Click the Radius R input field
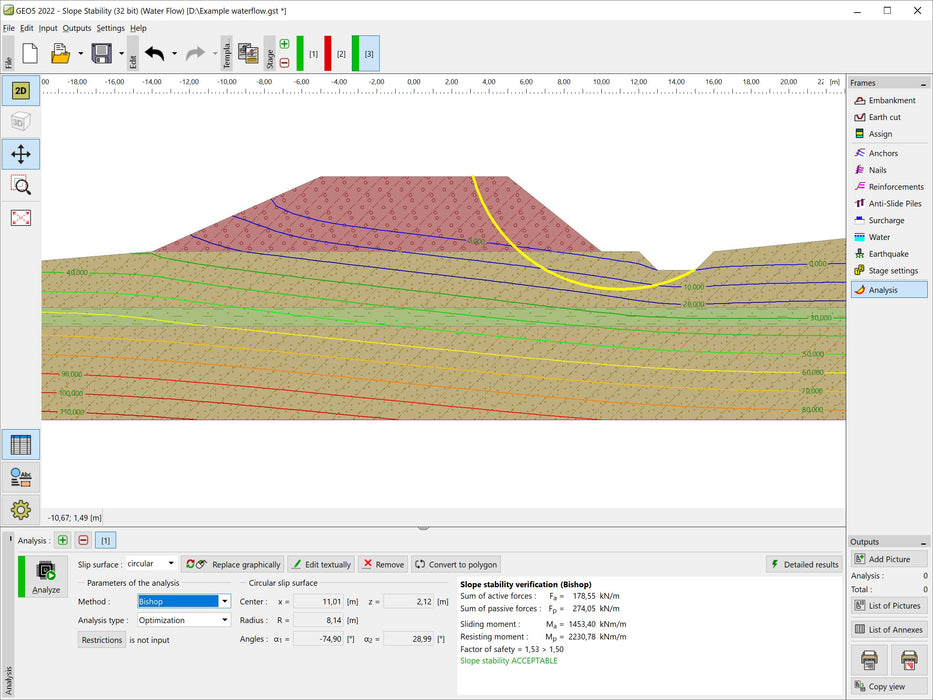 pyautogui.click(x=318, y=620)
